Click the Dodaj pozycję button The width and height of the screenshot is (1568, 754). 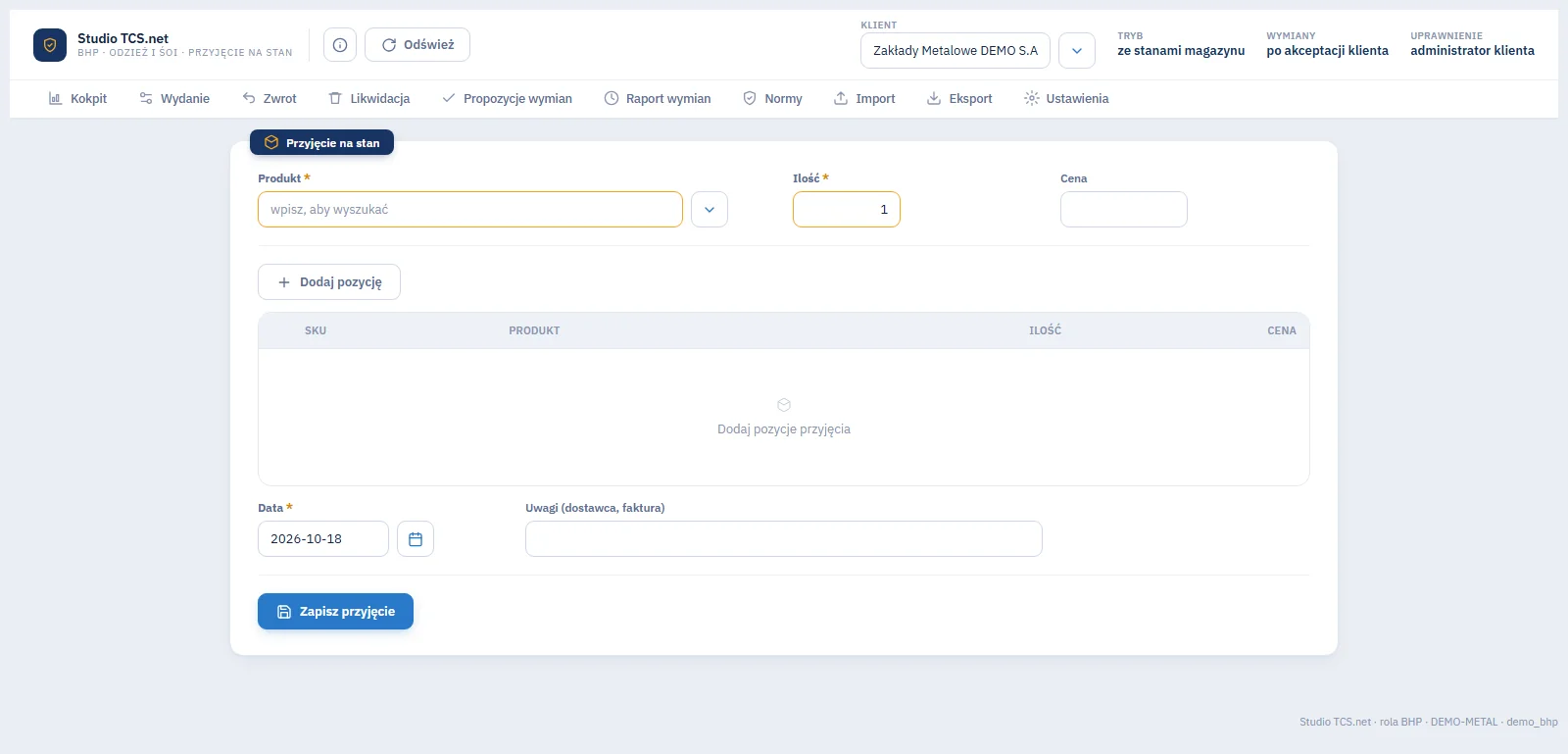329,282
